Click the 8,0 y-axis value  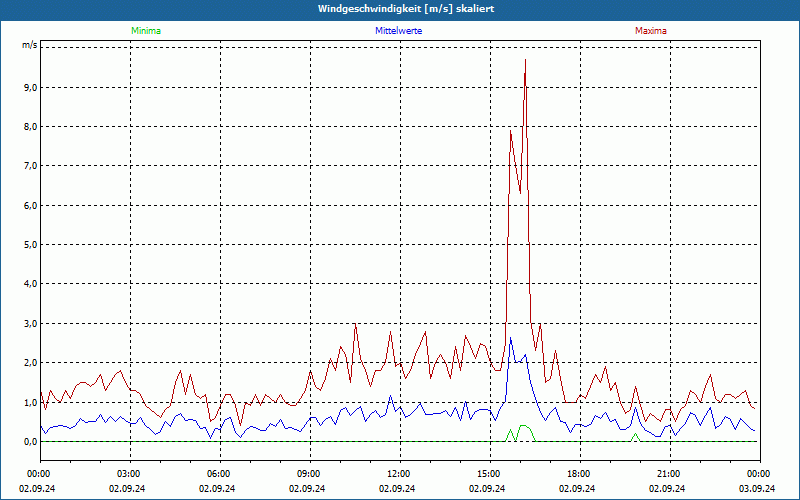[30, 127]
